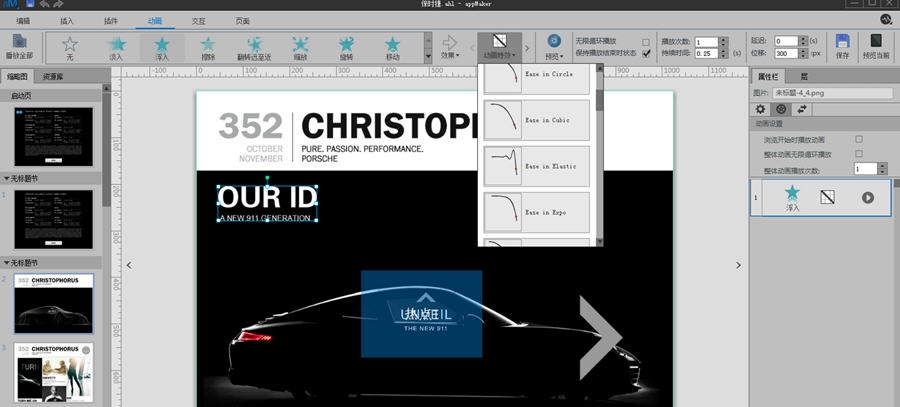Open the 插入 menu tab
This screenshot has height=407, width=900.
(67, 21)
